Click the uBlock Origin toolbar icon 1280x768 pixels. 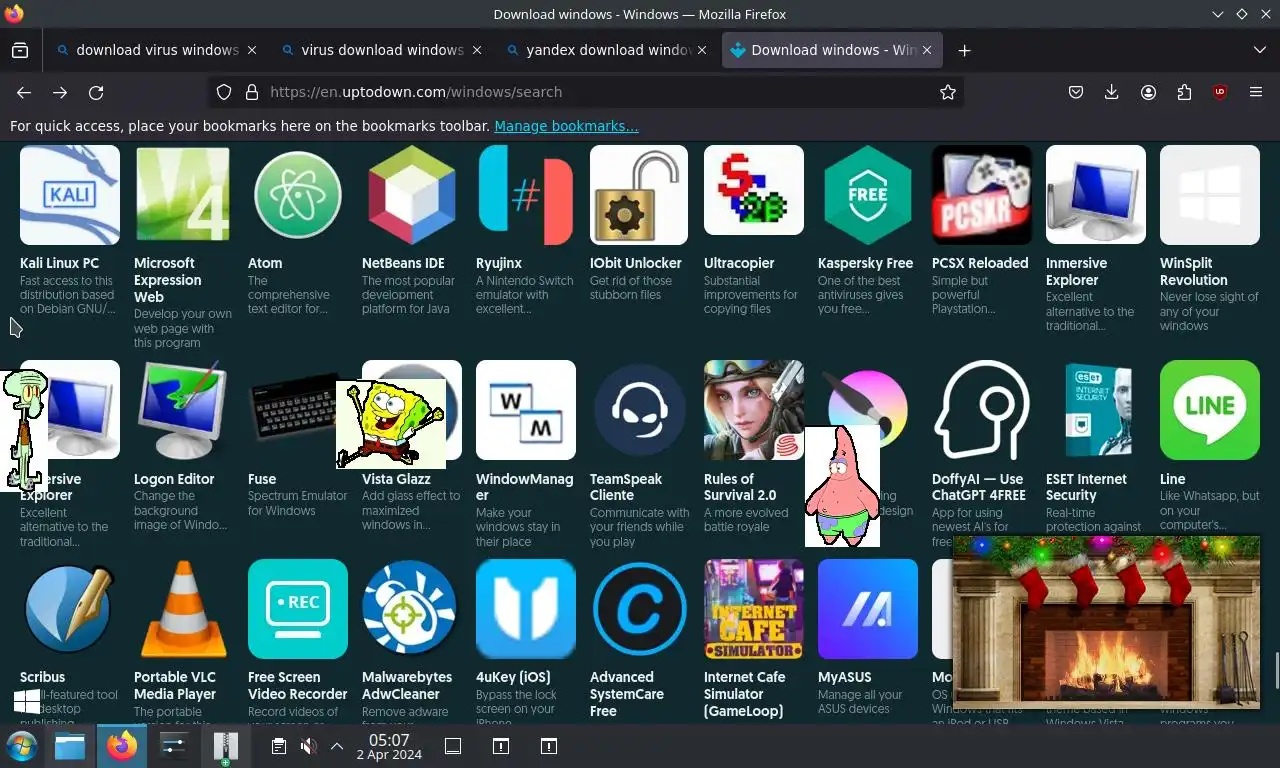pos(1220,92)
